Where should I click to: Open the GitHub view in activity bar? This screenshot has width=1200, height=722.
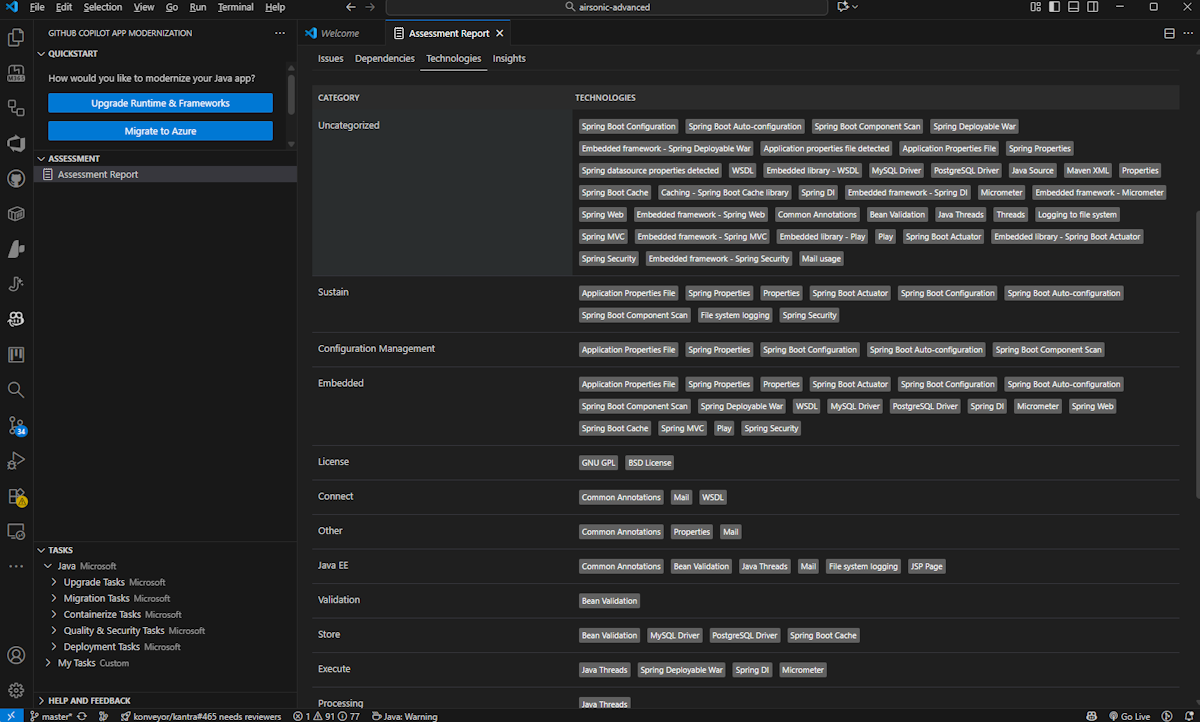click(x=16, y=179)
